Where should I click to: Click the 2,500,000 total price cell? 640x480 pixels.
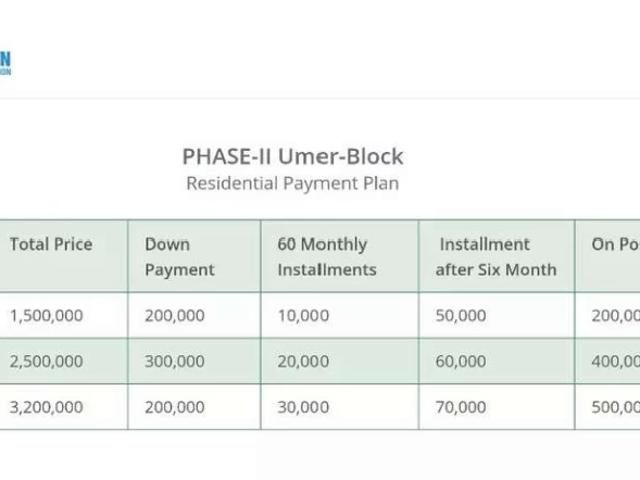tap(46, 361)
